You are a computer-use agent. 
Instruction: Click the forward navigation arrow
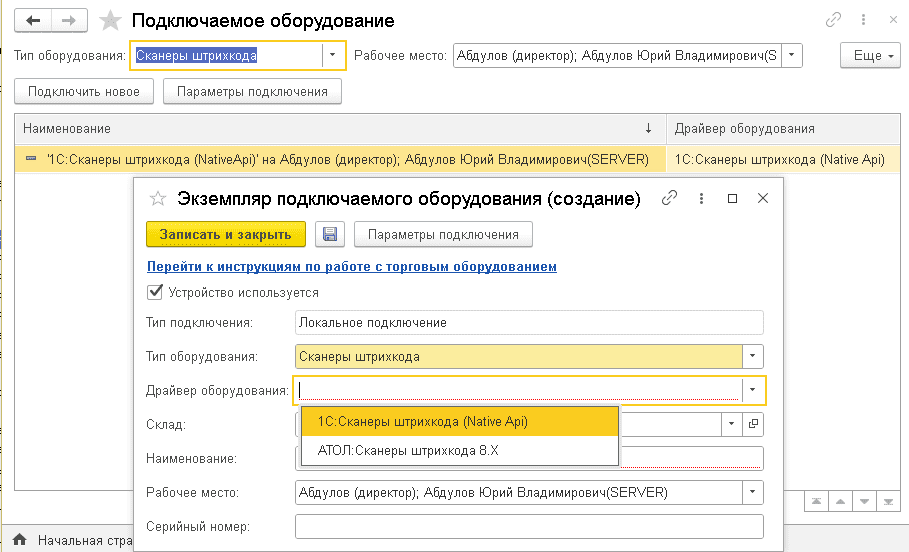coord(69,20)
